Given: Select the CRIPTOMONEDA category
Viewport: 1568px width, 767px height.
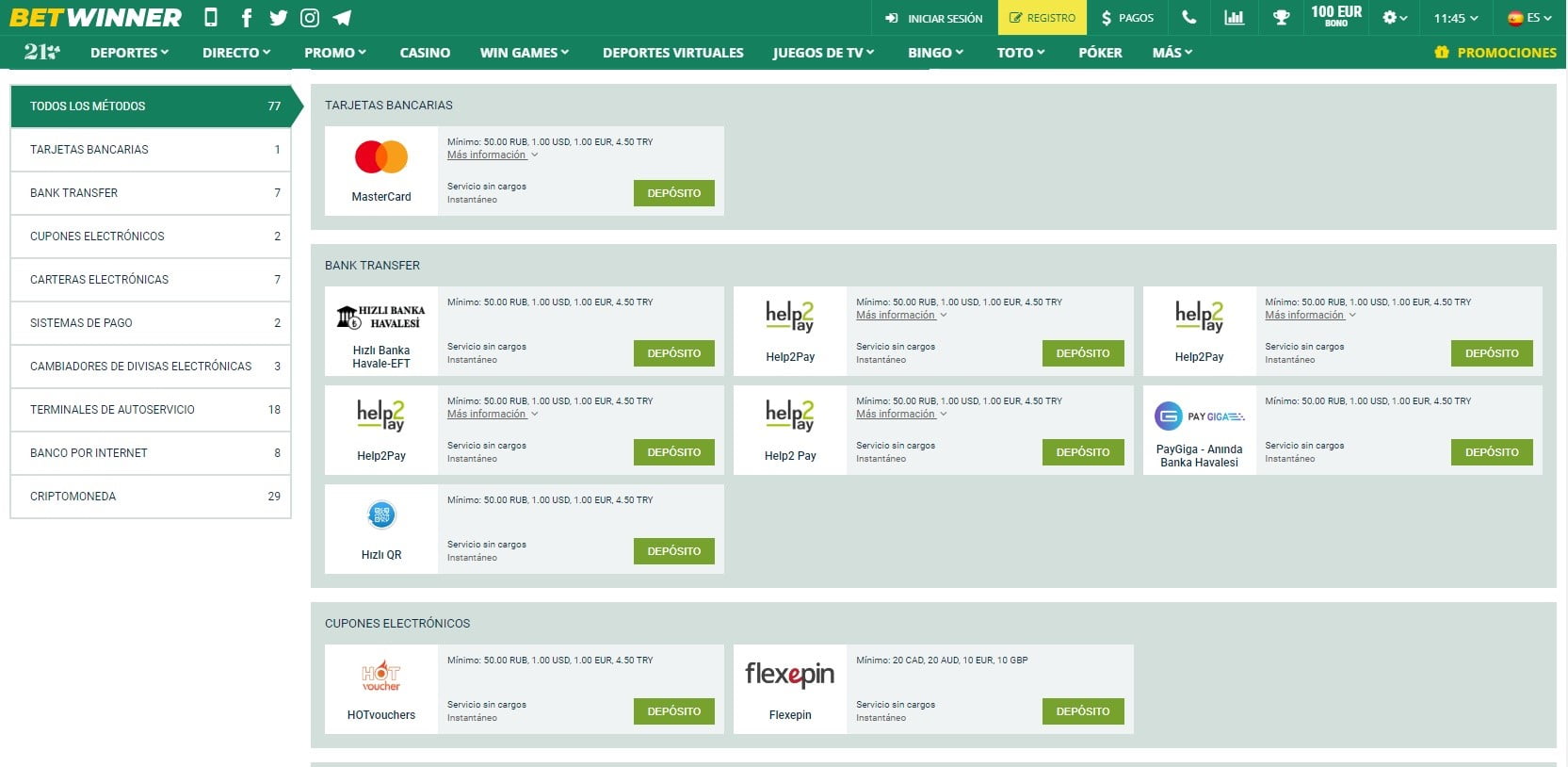Looking at the screenshot, I should click(151, 497).
